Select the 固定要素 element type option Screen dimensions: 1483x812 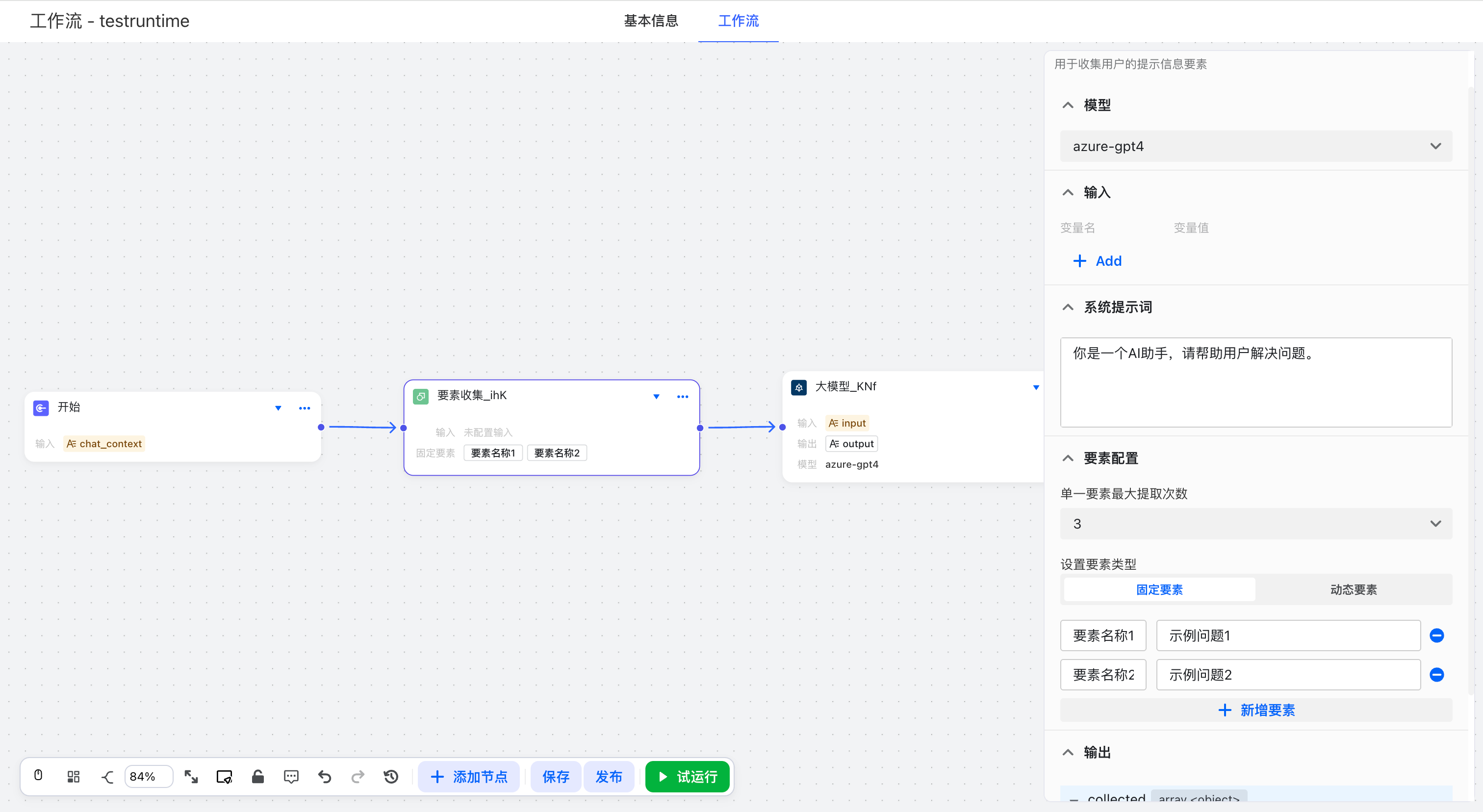pyautogui.click(x=1159, y=589)
